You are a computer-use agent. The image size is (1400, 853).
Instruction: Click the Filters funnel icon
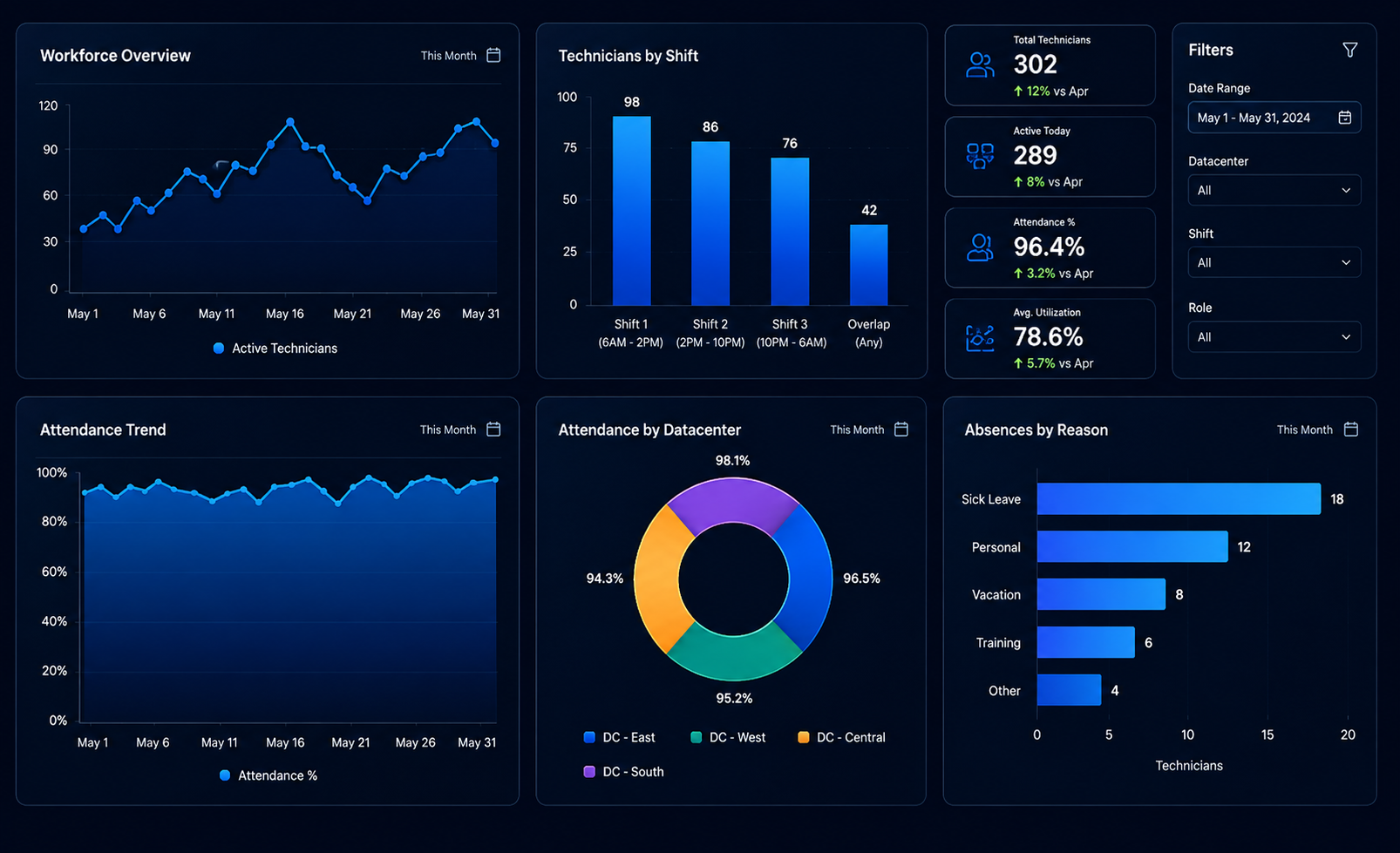click(1350, 50)
